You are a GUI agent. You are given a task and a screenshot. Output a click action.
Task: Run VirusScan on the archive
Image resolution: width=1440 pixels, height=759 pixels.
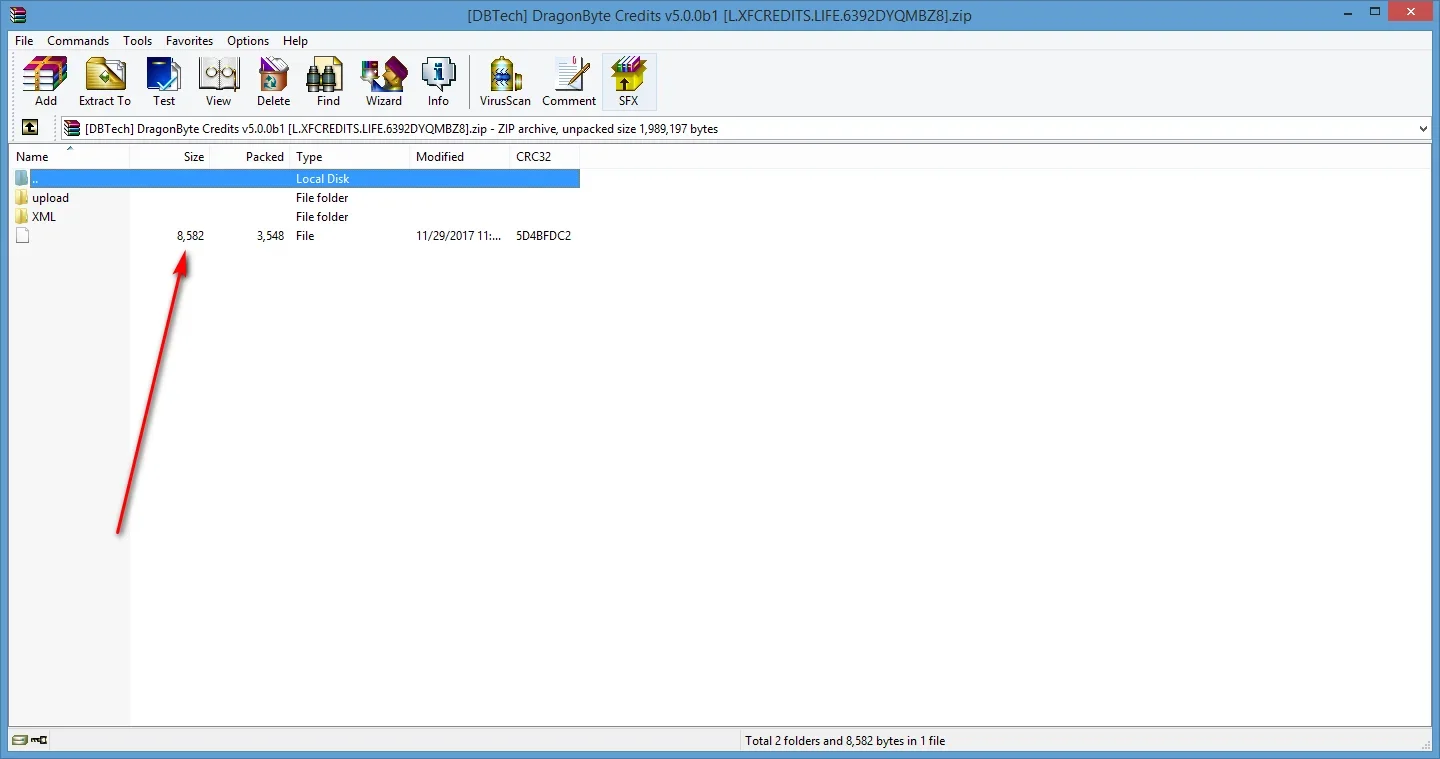(x=505, y=81)
